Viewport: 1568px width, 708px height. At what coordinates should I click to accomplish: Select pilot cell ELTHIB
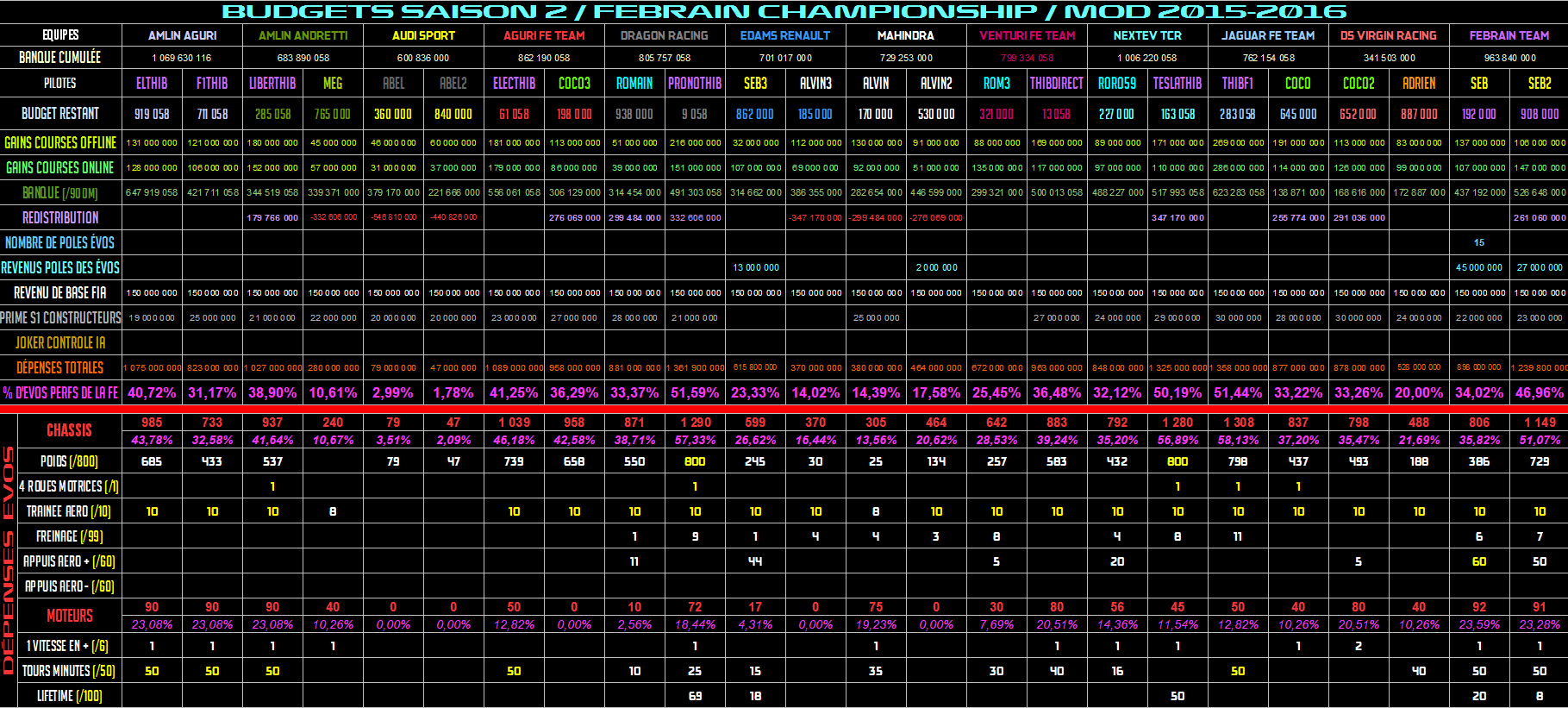[152, 84]
